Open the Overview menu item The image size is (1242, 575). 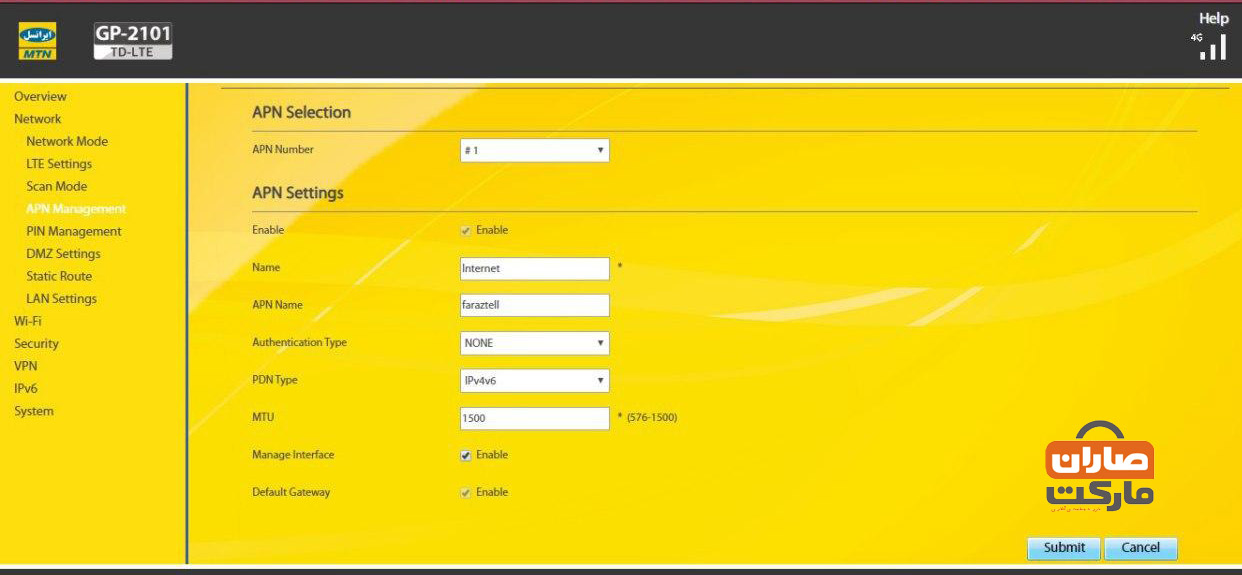pyautogui.click(x=40, y=97)
